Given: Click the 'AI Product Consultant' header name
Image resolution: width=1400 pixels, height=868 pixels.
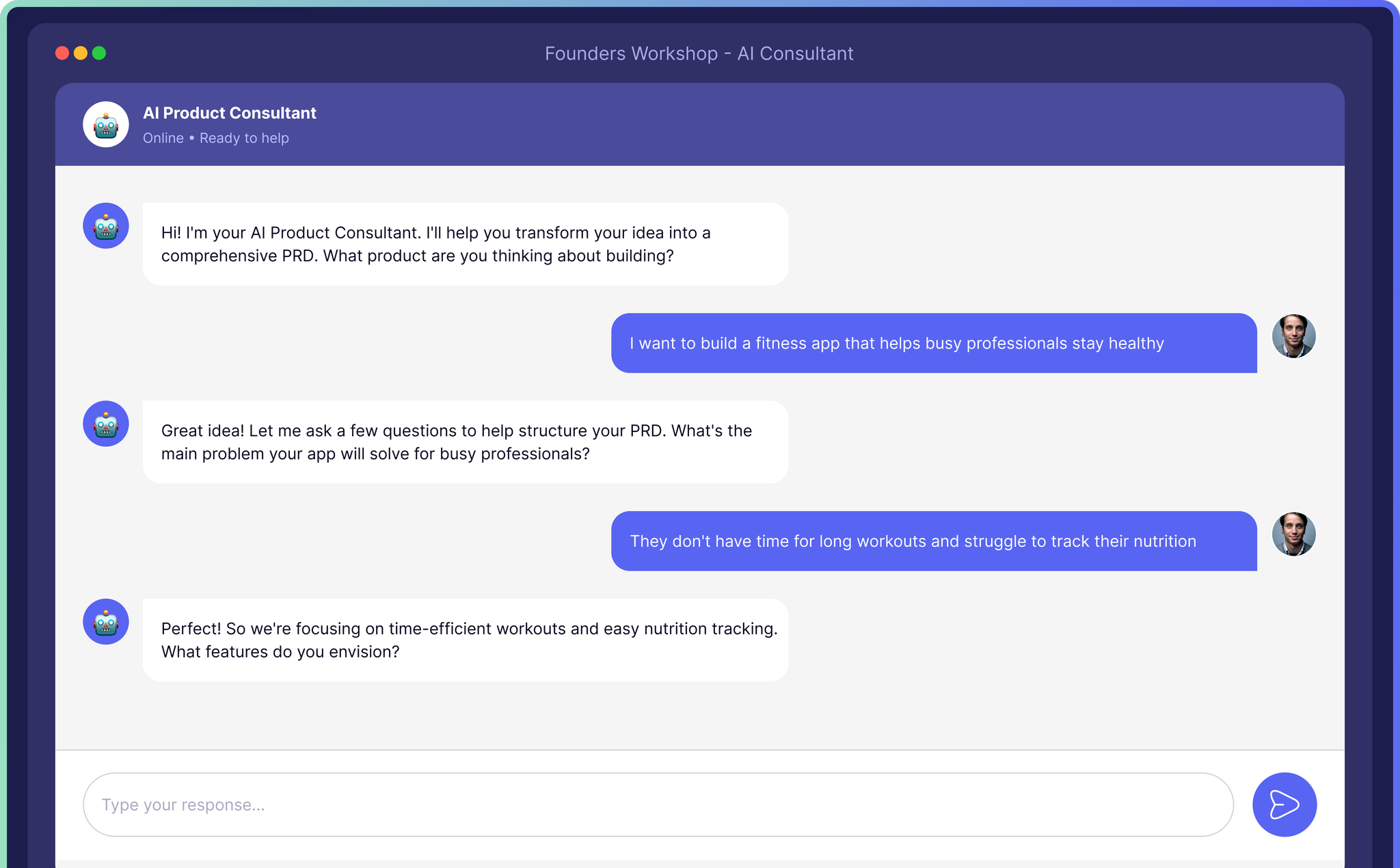Looking at the screenshot, I should click(229, 113).
